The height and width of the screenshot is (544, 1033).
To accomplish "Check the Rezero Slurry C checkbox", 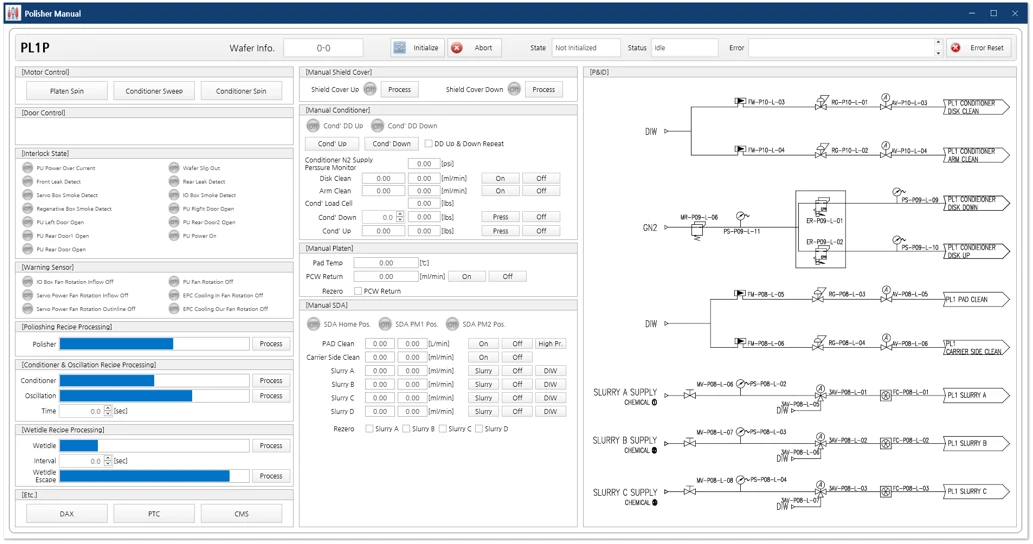I will [443, 429].
